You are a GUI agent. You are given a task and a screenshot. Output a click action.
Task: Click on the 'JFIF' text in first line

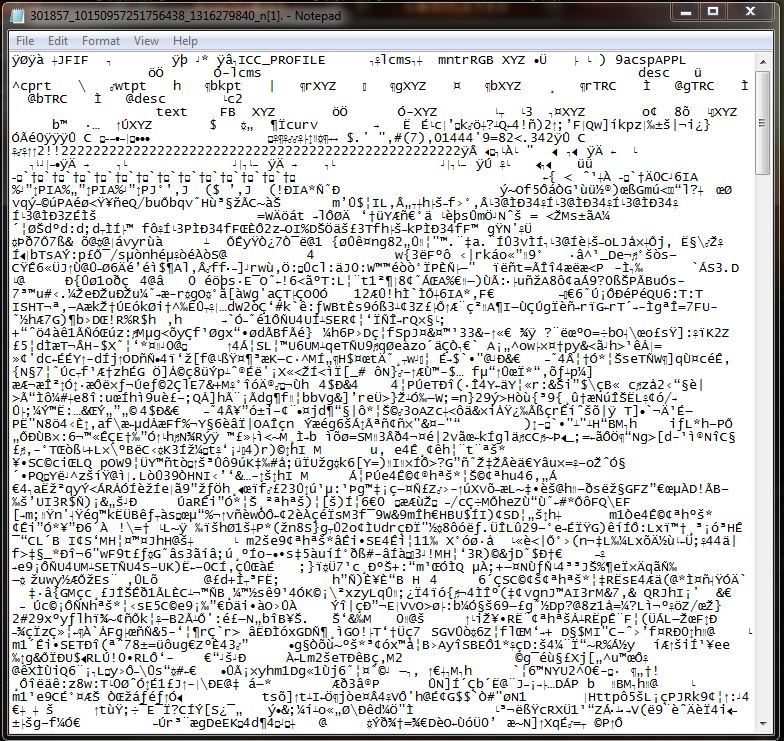(72, 60)
